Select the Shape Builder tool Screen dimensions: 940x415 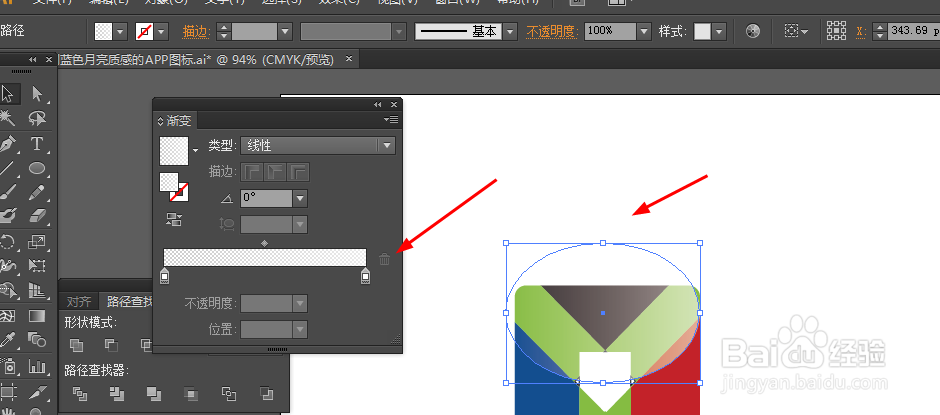(x=8, y=290)
